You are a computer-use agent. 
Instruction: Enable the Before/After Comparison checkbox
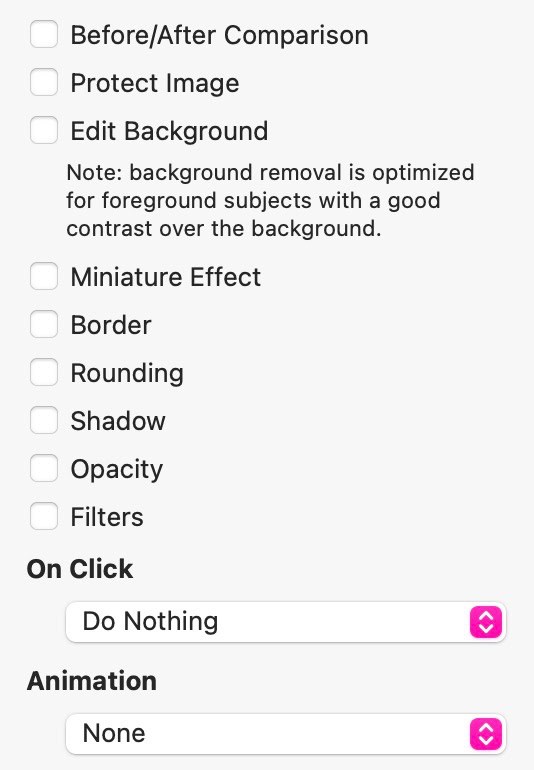pos(44,34)
